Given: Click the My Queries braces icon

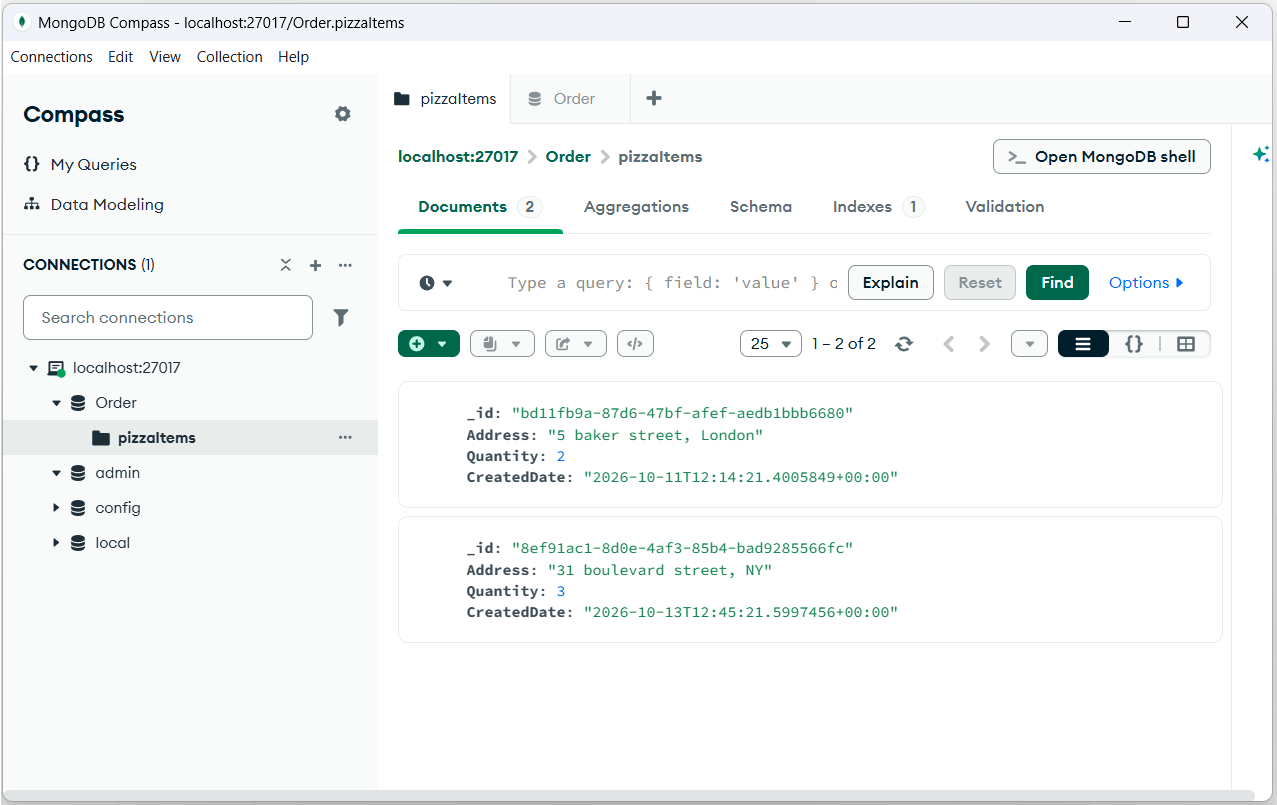Looking at the screenshot, I should (32, 164).
